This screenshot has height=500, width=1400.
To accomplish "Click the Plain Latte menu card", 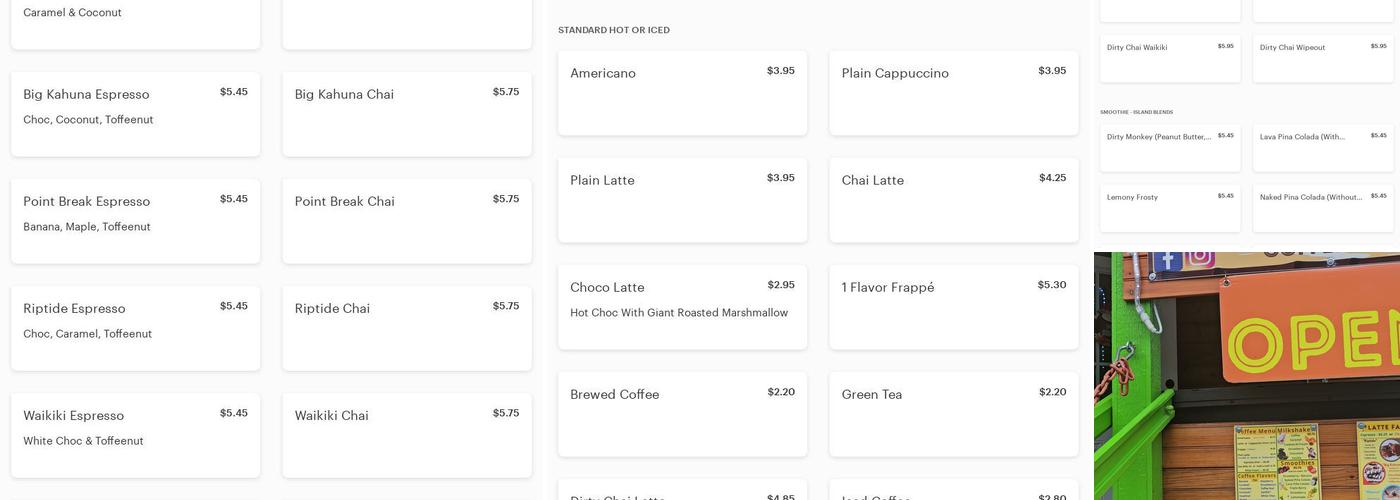I will (x=682, y=200).
